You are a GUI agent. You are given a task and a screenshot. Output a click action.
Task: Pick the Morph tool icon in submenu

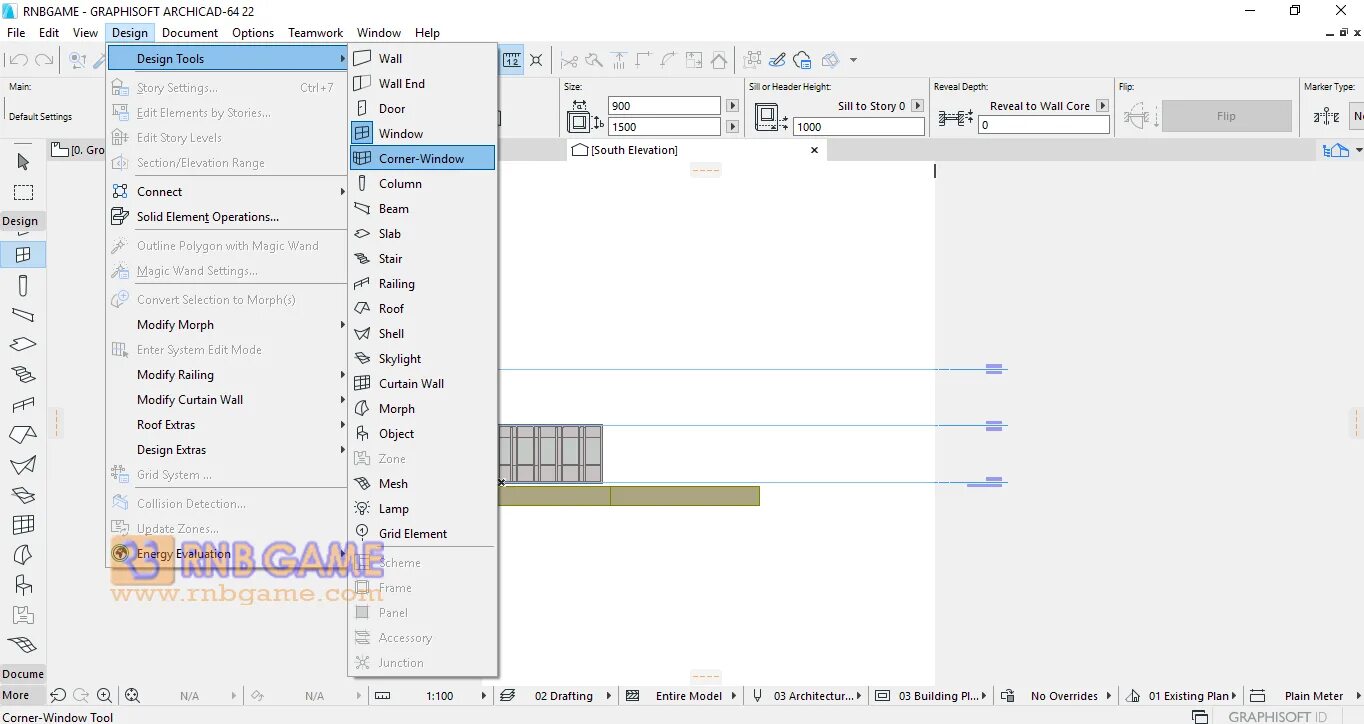tap(362, 408)
